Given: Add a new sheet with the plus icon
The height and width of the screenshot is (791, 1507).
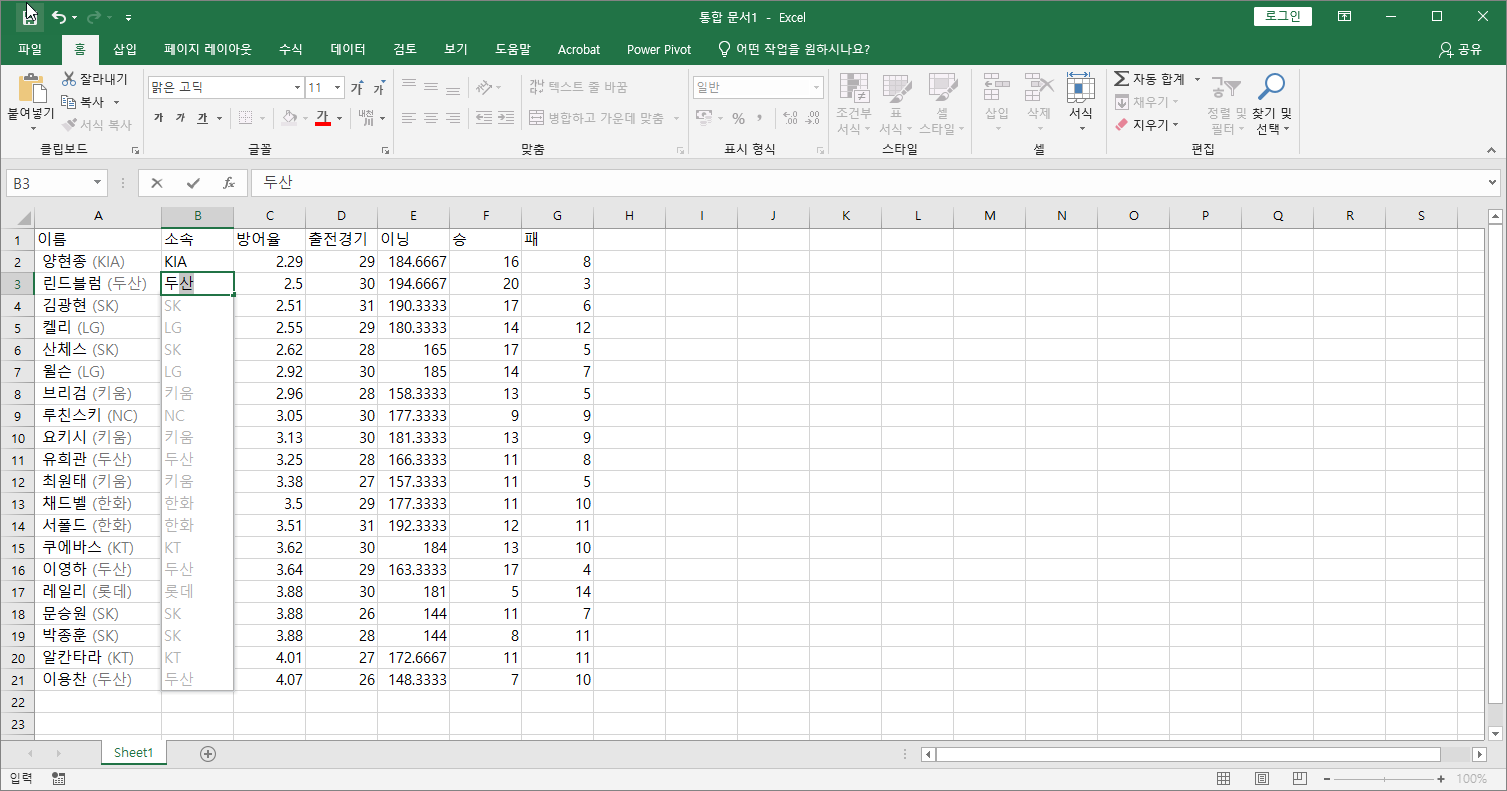Looking at the screenshot, I should 208,753.
